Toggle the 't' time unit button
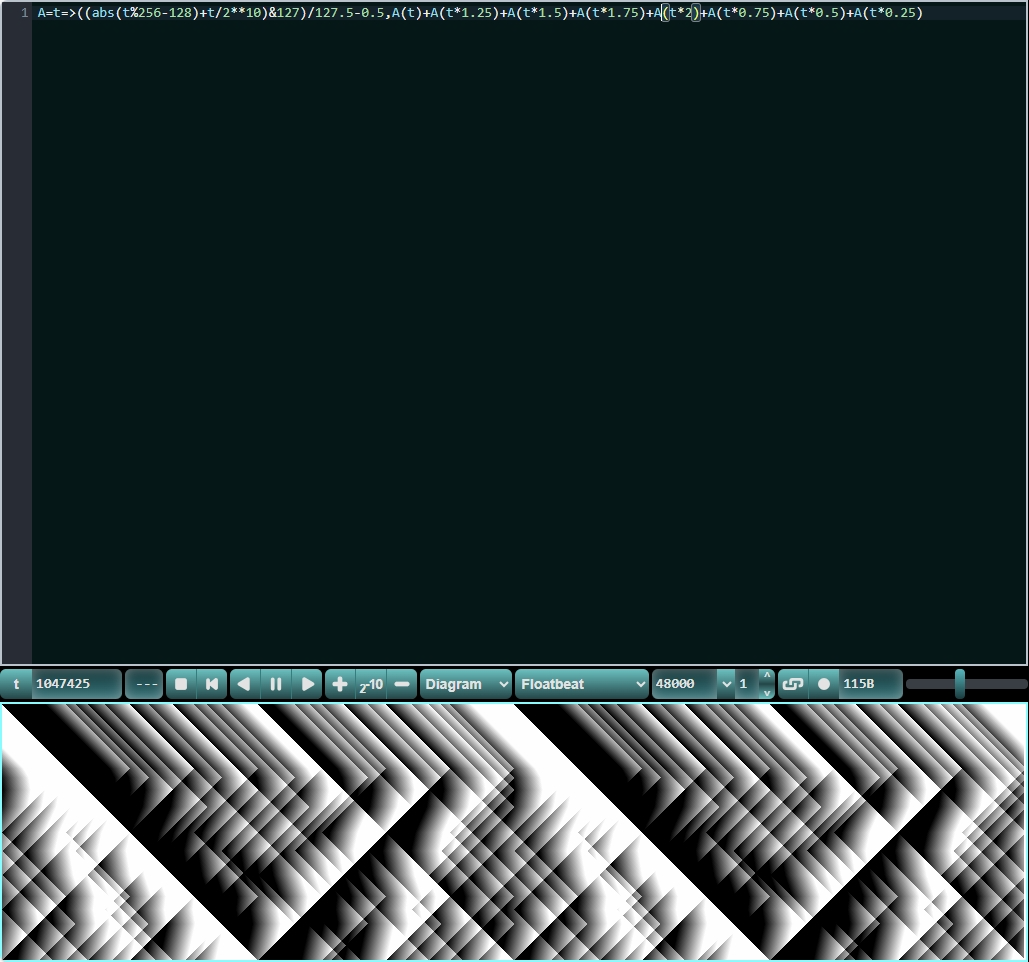1029x962 pixels. 16,684
